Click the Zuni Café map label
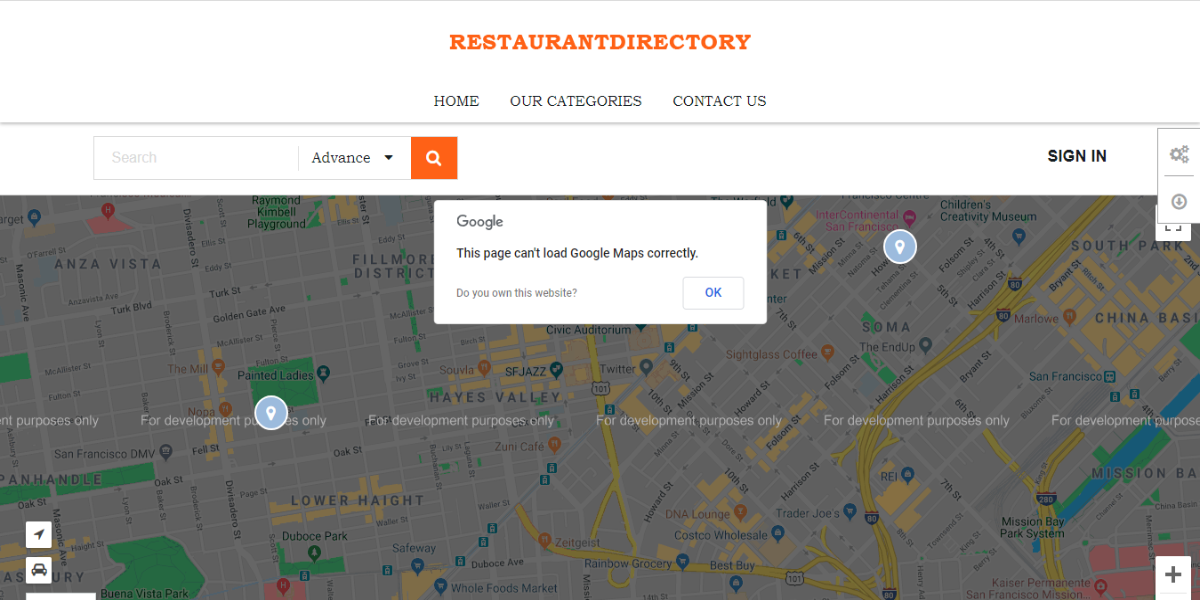The height and width of the screenshot is (600, 1200). [519, 446]
